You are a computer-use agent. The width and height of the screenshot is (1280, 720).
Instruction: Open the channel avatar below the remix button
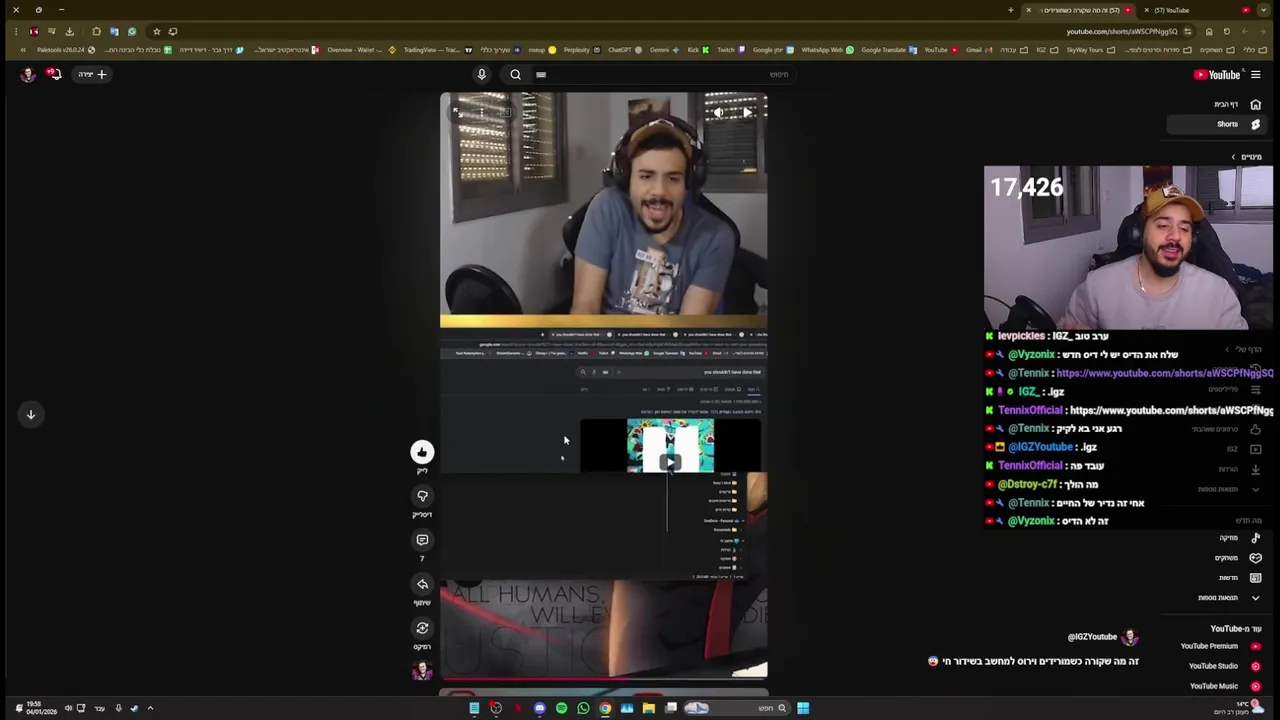[x=422, y=670]
